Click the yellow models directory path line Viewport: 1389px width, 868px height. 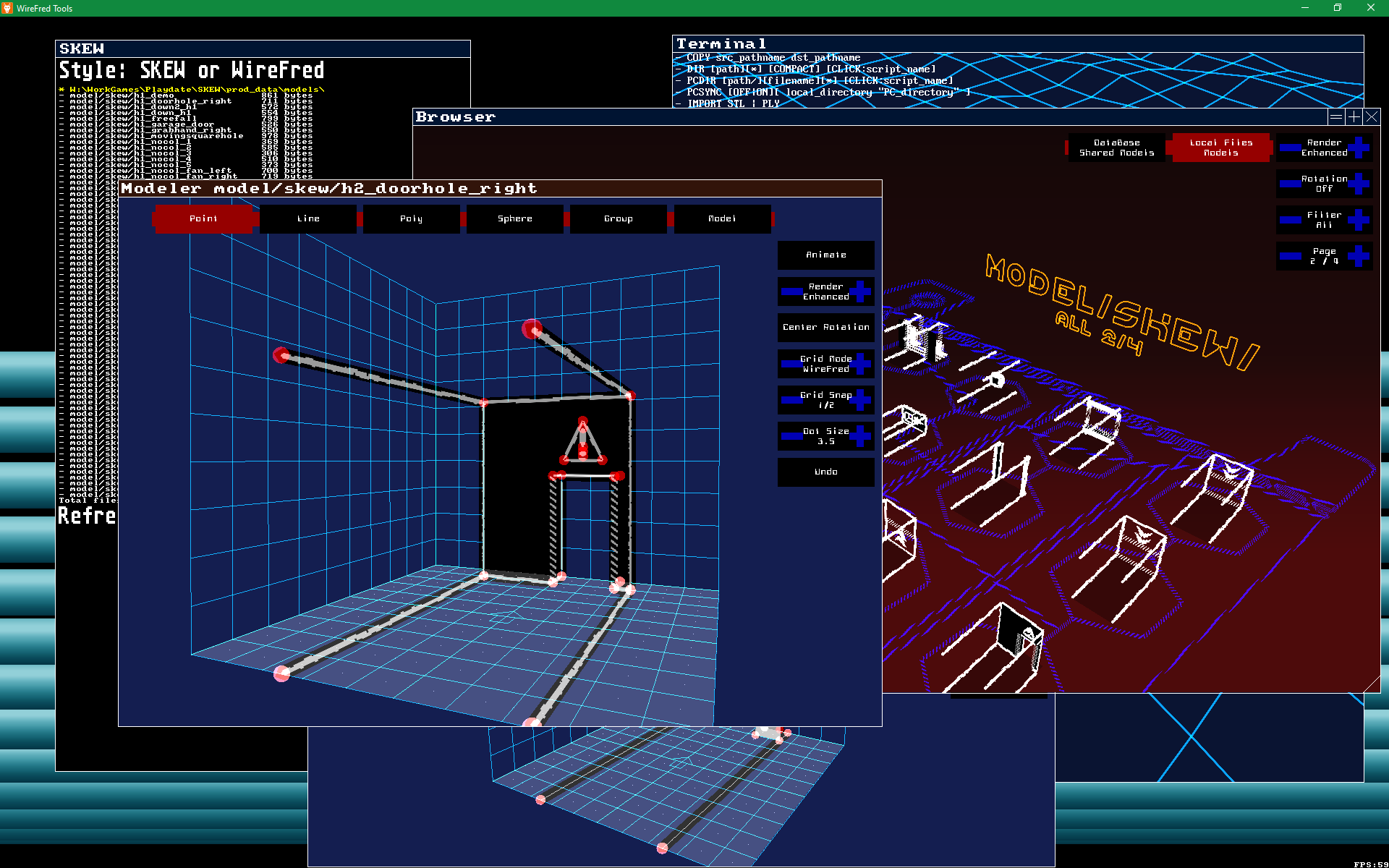192,90
